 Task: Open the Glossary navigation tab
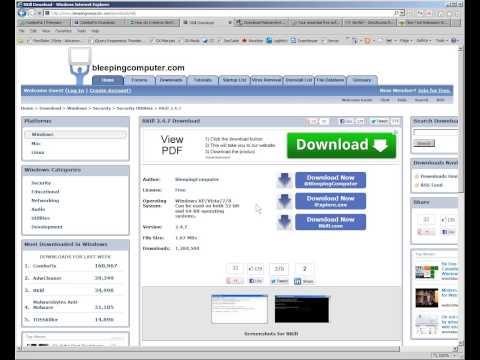click(x=362, y=80)
